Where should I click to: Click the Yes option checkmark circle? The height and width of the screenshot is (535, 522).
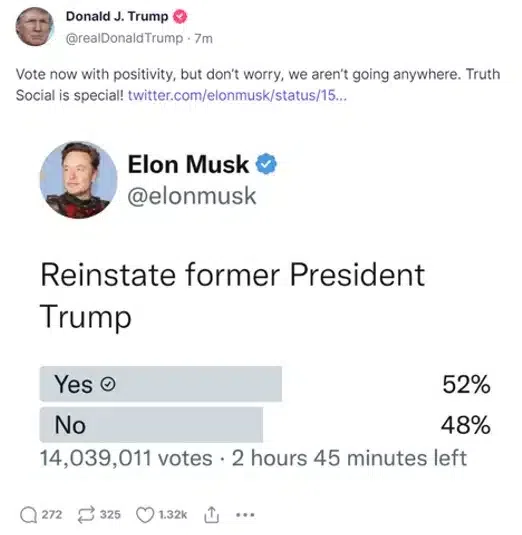click(108, 384)
